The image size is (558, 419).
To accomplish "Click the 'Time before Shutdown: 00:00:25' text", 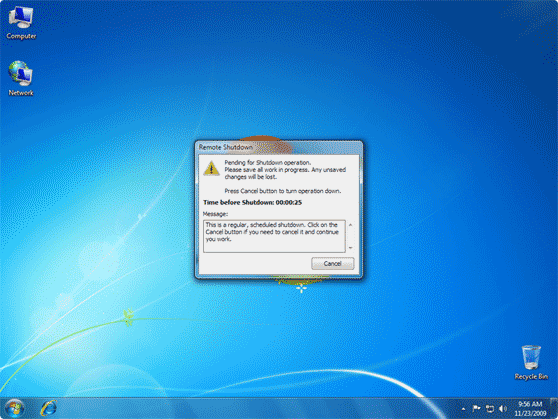I will pos(252,203).
